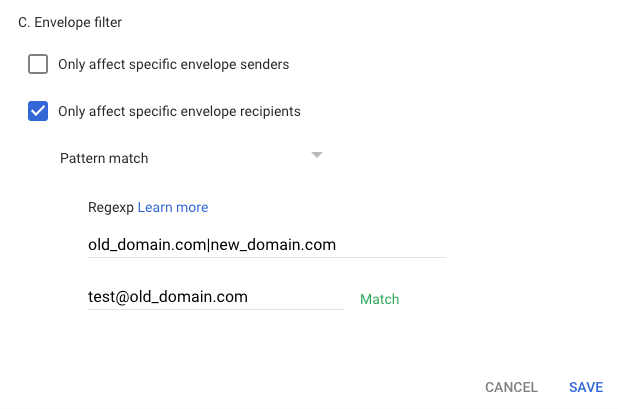
Task: Click the 'Only affect specific envelope senders' label
Action: [x=173, y=65]
